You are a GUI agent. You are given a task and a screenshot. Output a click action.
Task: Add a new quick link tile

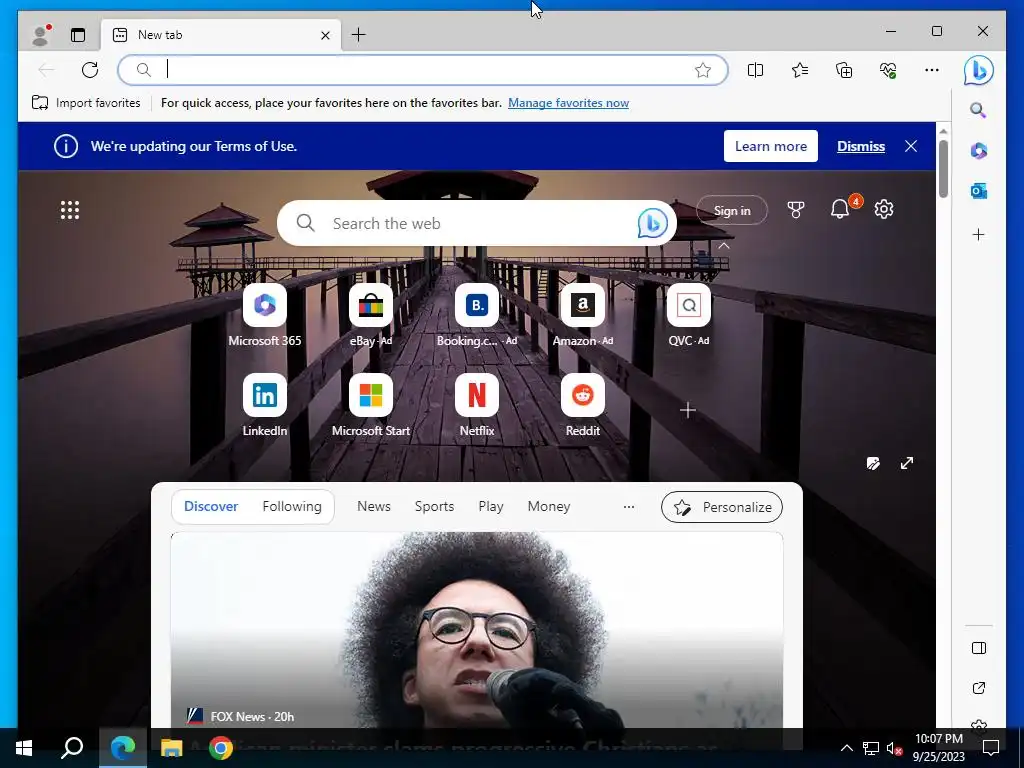click(x=687, y=410)
